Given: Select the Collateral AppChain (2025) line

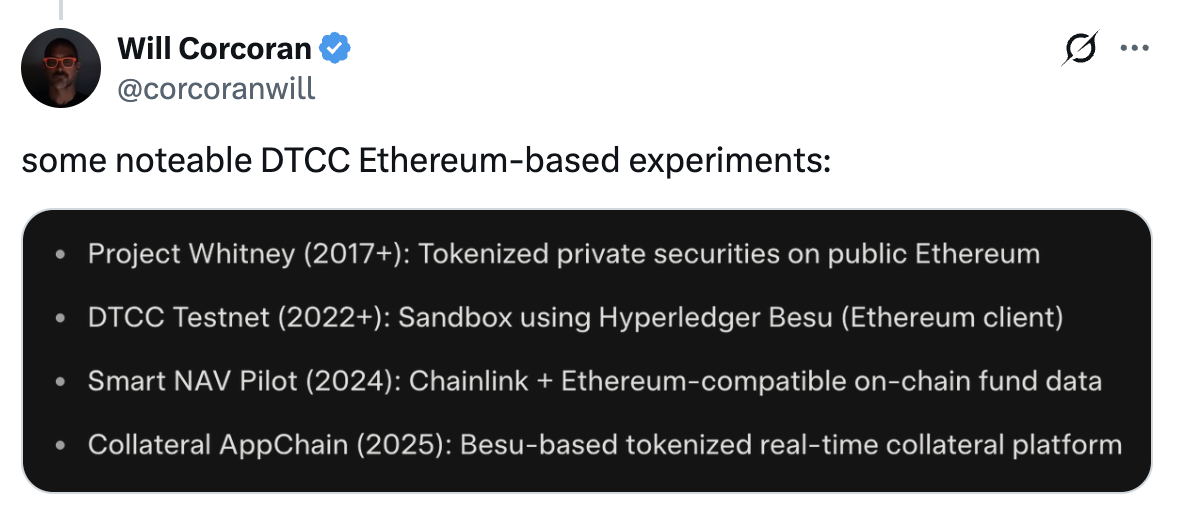Looking at the screenshot, I should 604,444.
